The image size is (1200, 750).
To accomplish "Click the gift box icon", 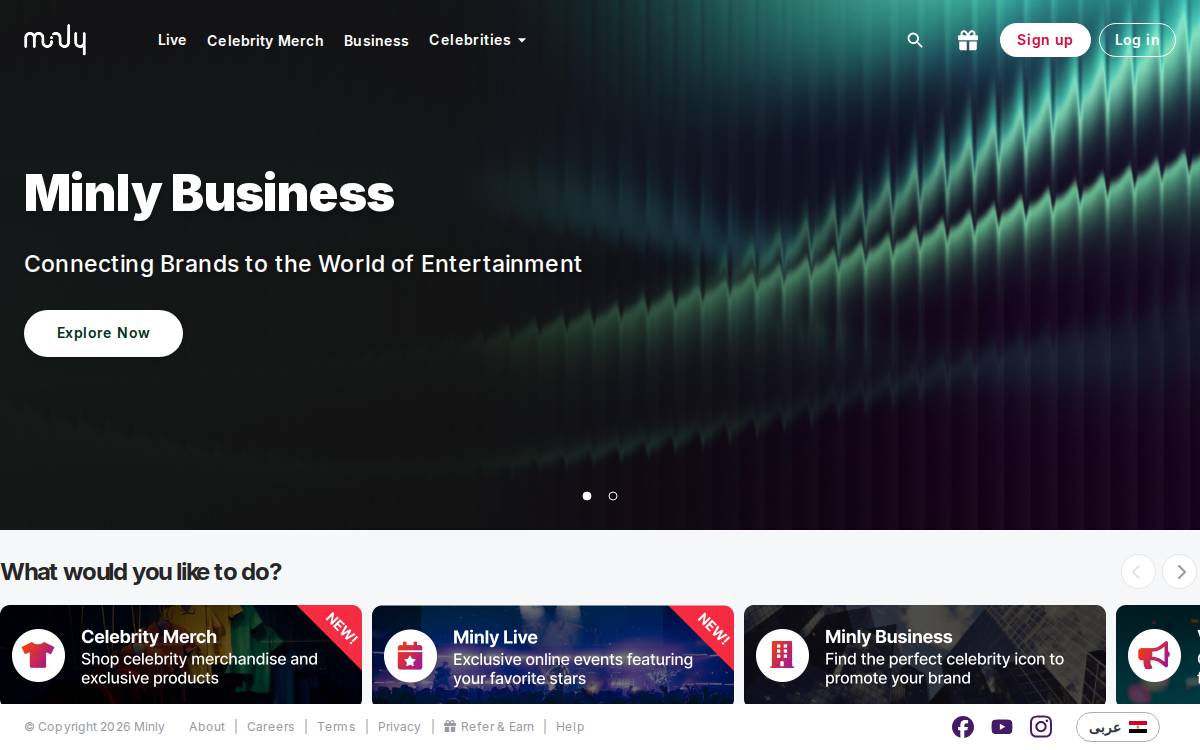I will [x=968, y=40].
